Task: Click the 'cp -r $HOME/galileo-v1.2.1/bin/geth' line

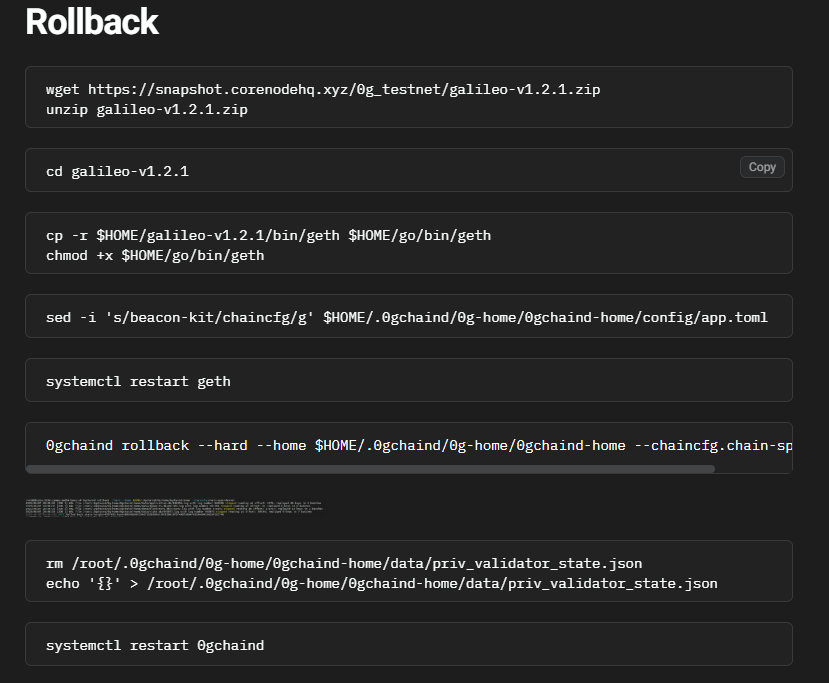Action: (269, 235)
